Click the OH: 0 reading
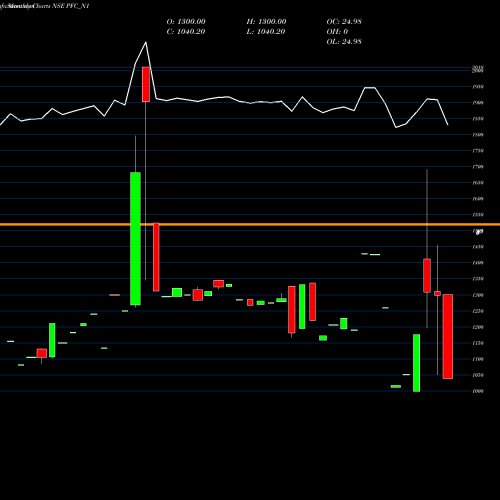500x500 pixels. point(337,32)
